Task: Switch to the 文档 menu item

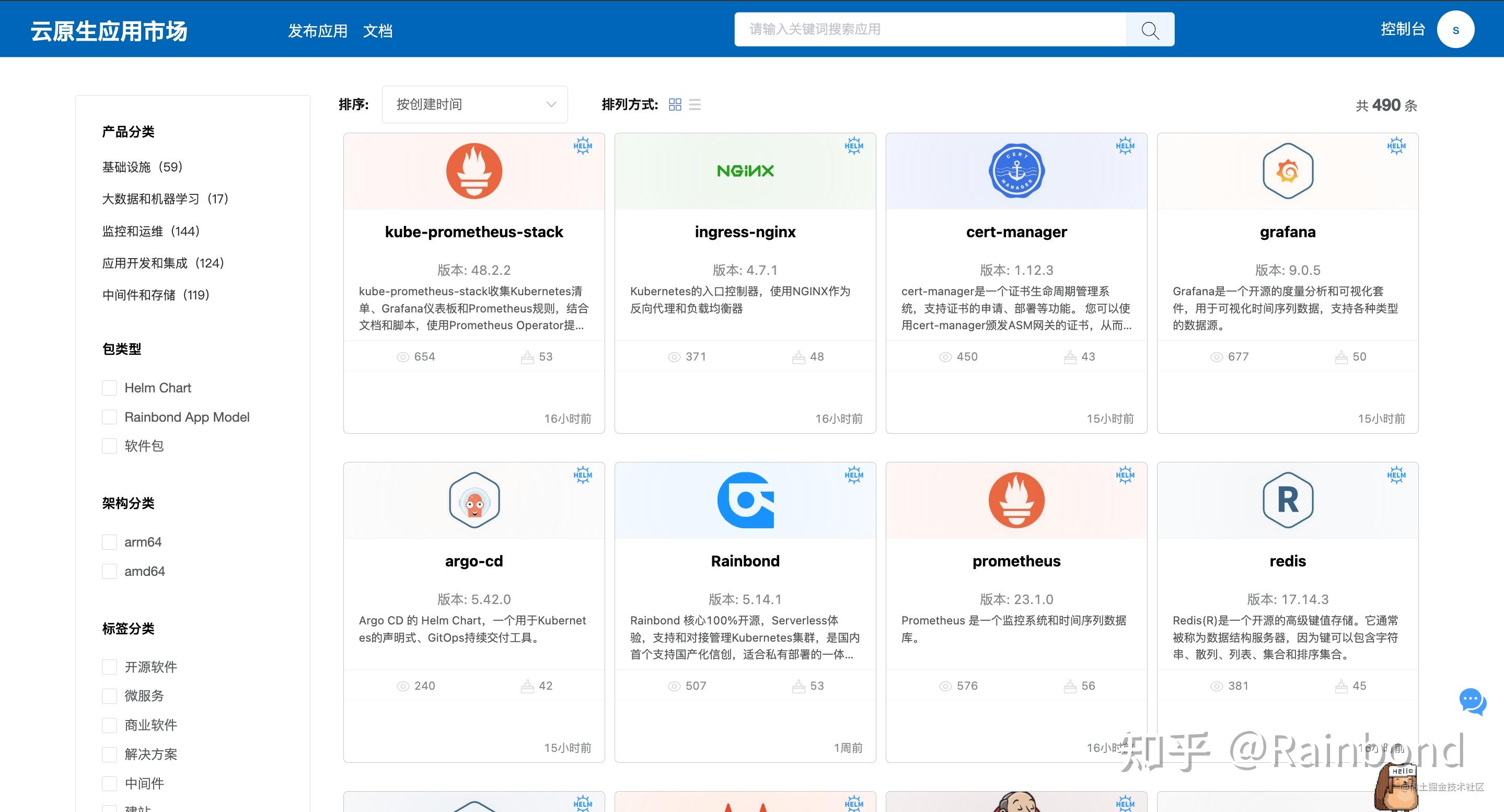Action: coord(378,31)
